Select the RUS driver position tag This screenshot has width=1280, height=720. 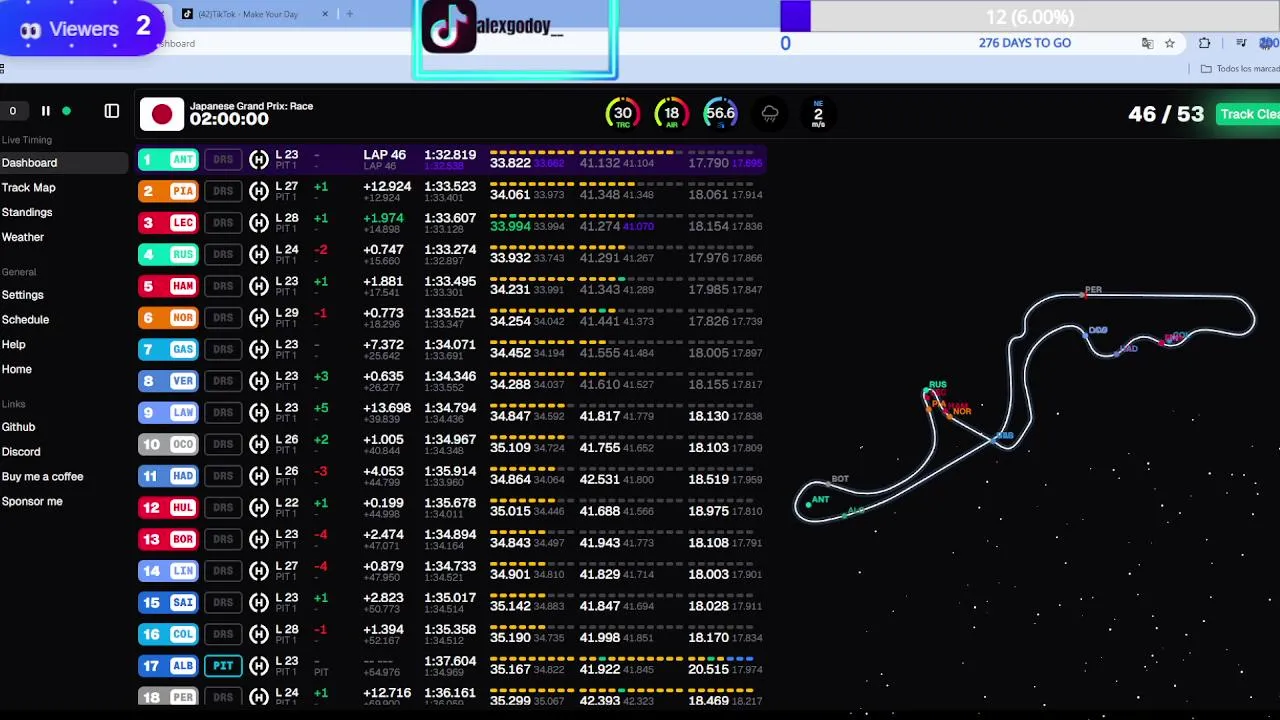[x=168, y=254]
